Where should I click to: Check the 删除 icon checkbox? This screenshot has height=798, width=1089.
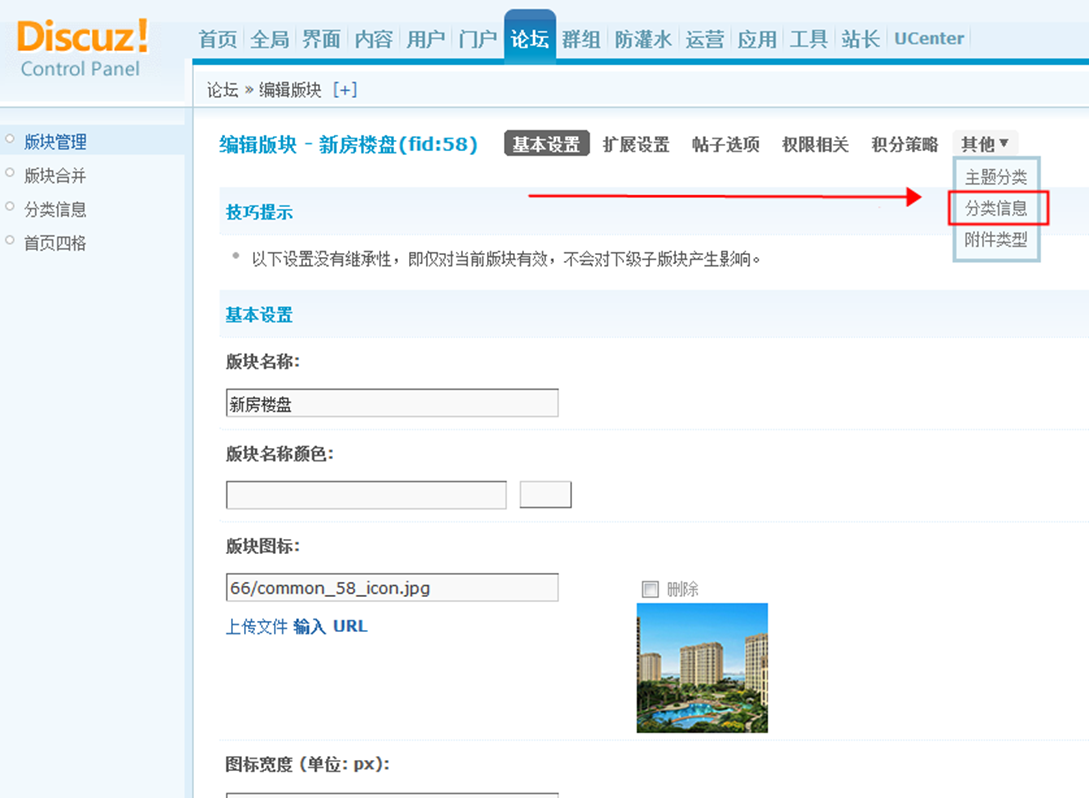650,590
